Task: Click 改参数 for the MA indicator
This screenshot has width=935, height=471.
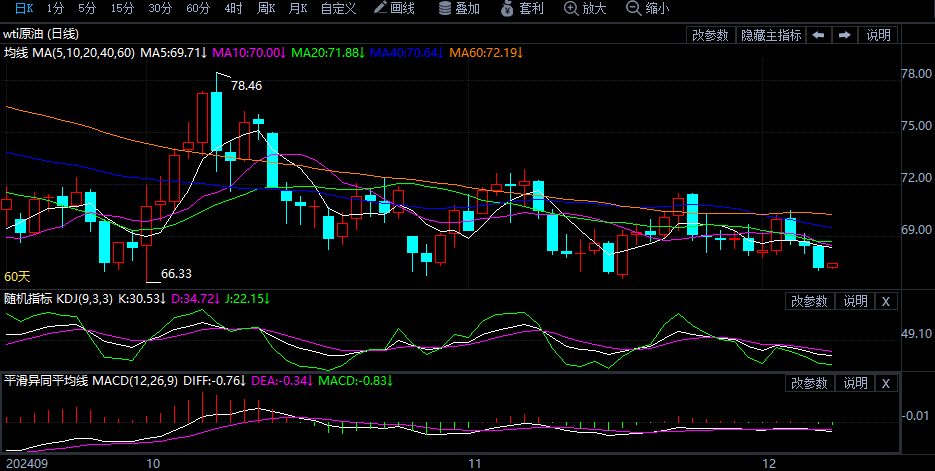Action: 710,35
